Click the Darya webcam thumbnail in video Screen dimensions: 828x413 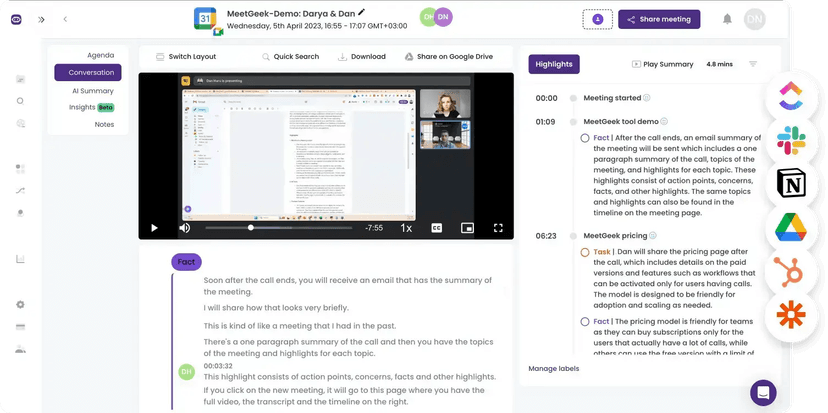(x=445, y=103)
